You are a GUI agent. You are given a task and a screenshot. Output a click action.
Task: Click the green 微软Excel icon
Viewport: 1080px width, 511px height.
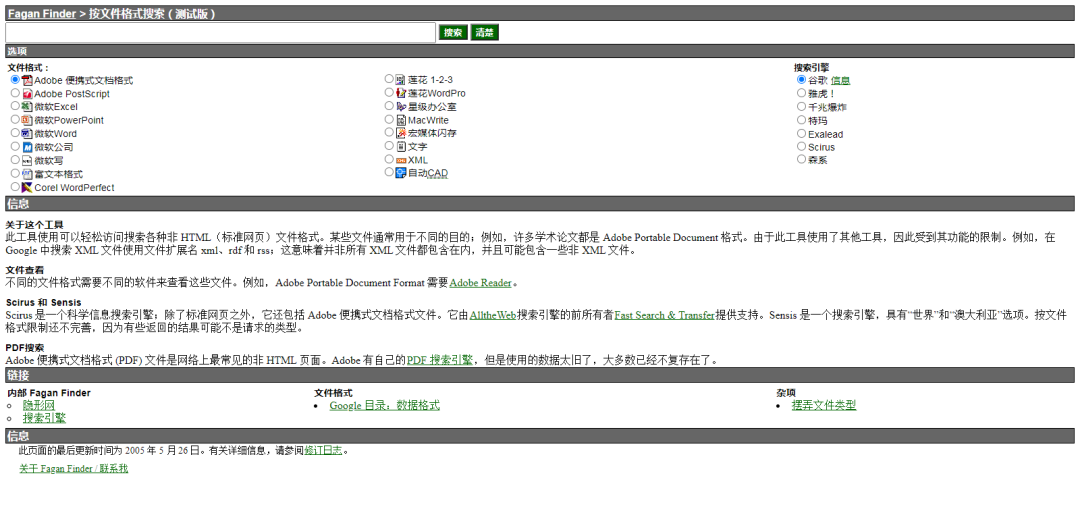pos(27,107)
